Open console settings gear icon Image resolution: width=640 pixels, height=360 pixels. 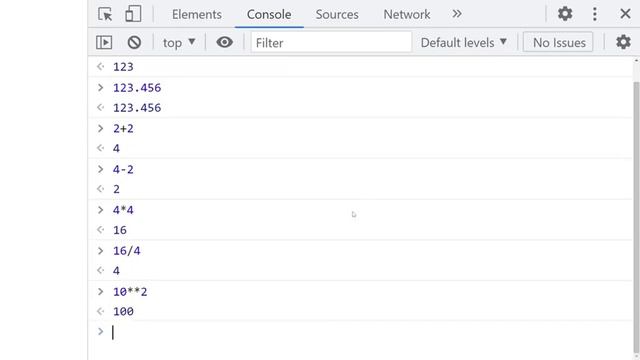tap(623, 42)
